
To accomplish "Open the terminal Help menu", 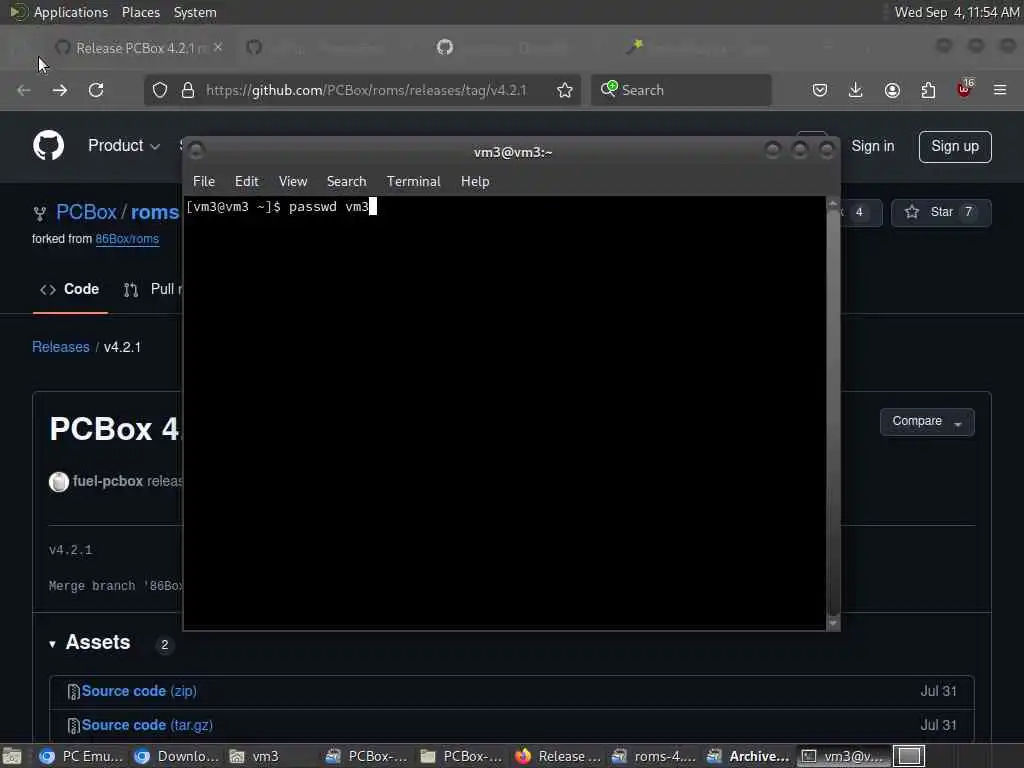I will click(x=475, y=182).
